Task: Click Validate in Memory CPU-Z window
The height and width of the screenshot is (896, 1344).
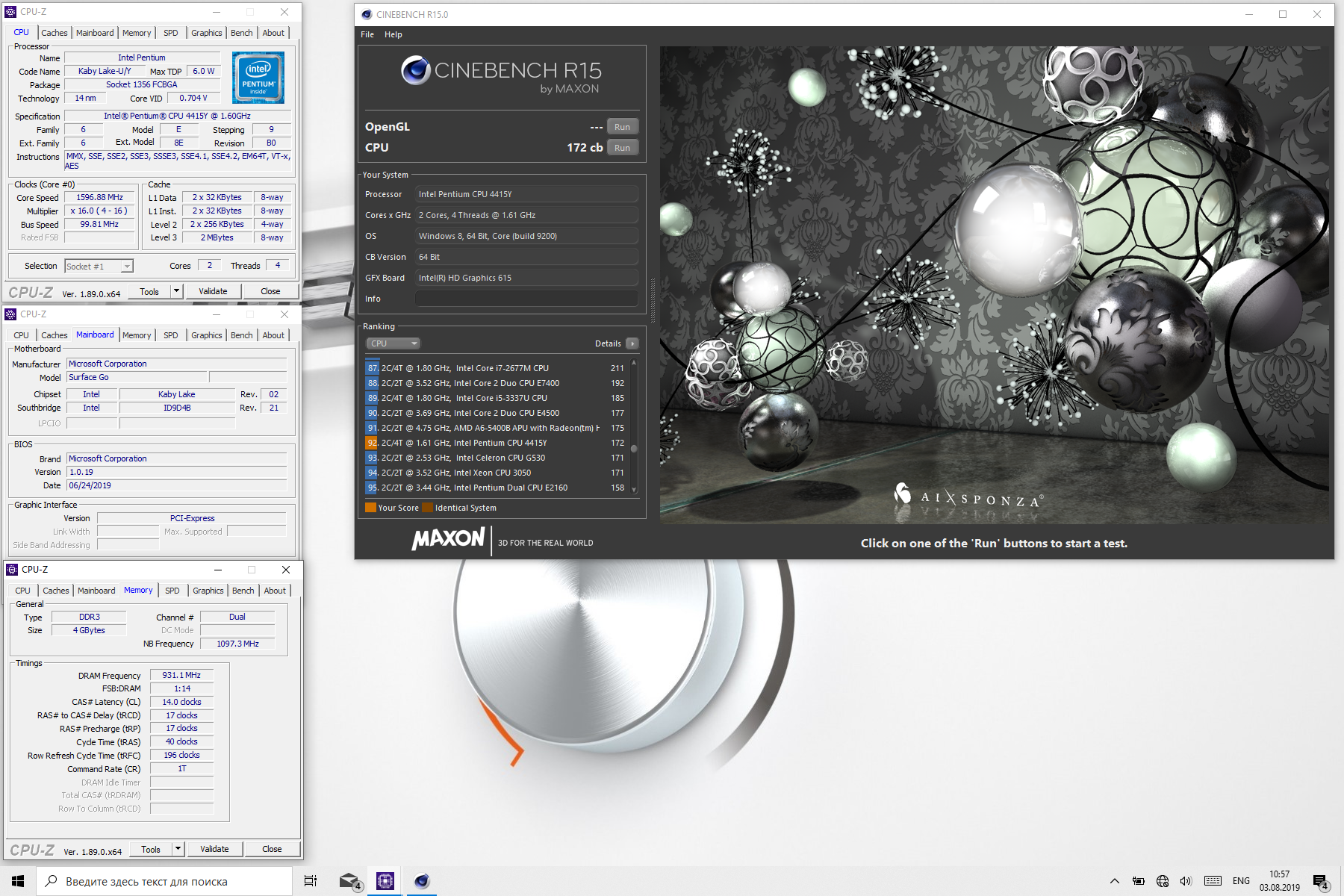Action: [x=214, y=849]
